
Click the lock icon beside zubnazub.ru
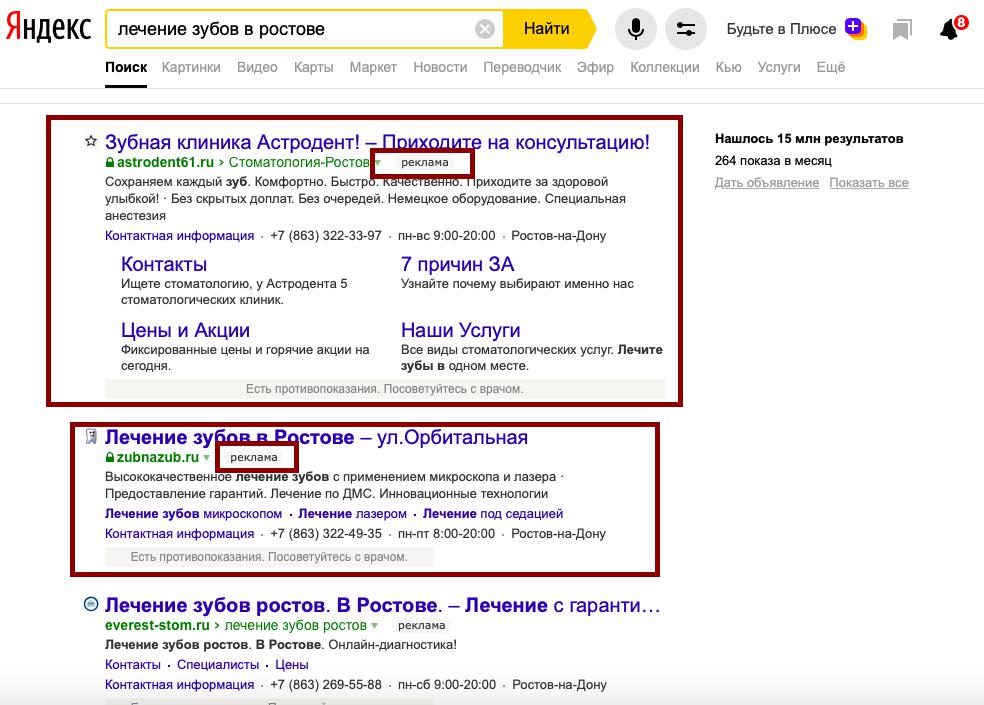click(x=110, y=458)
